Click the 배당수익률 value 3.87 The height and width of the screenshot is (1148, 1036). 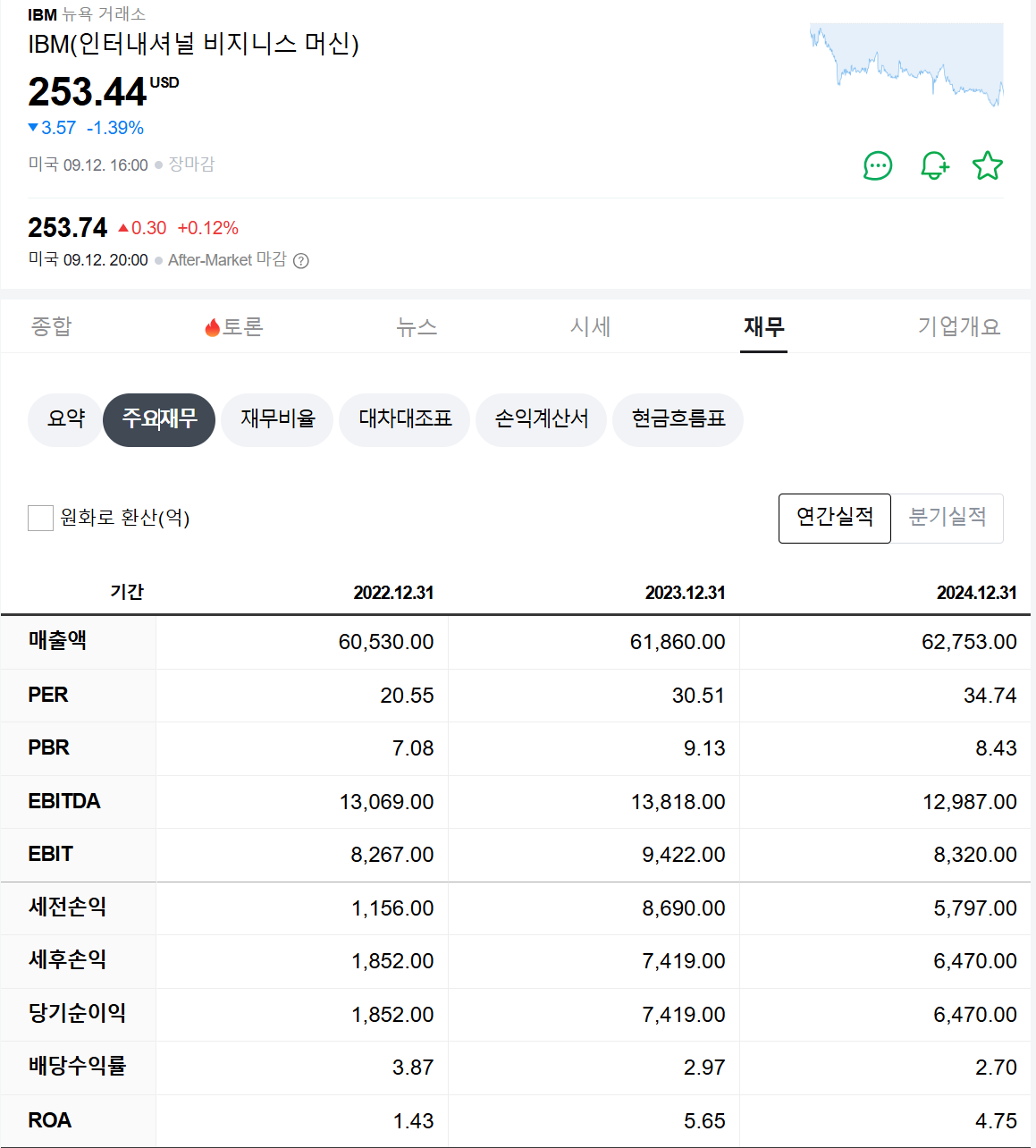pos(413,1068)
